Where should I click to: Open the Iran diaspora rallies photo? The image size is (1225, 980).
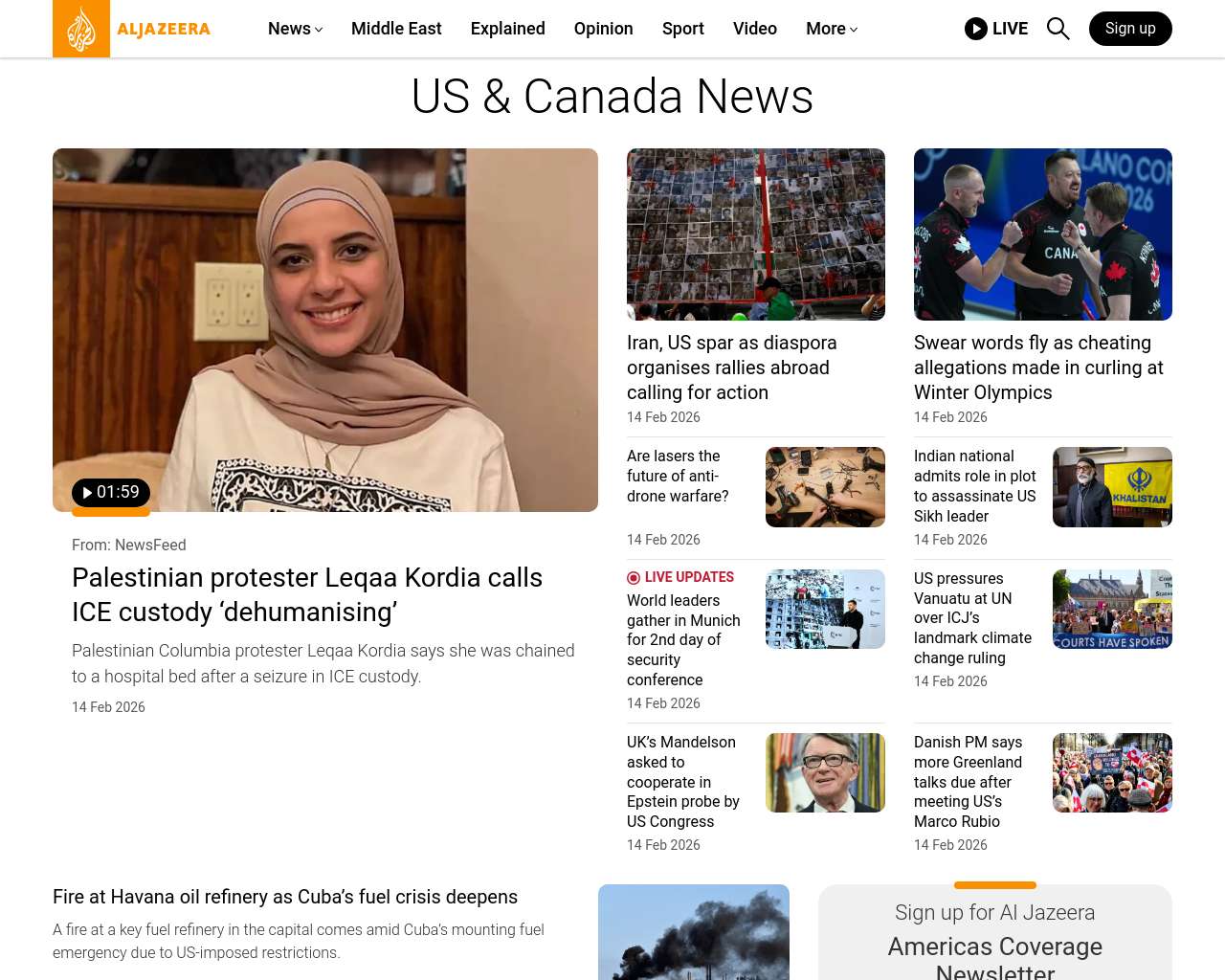pyautogui.click(x=756, y=234)
